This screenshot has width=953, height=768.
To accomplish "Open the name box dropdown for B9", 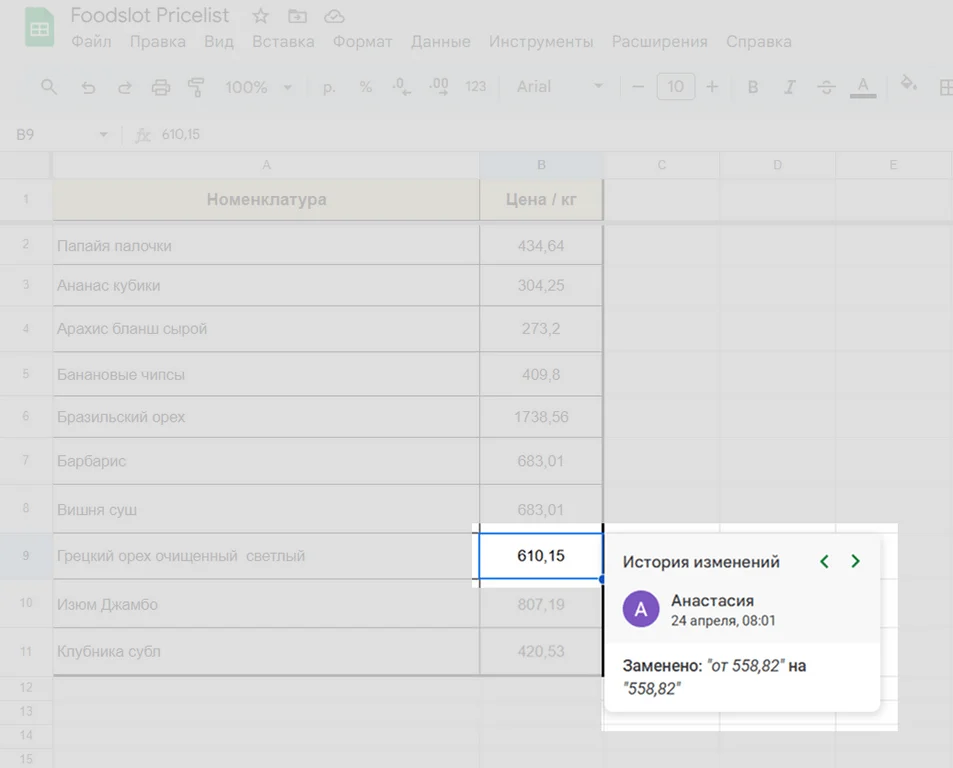I will point(103,135).
